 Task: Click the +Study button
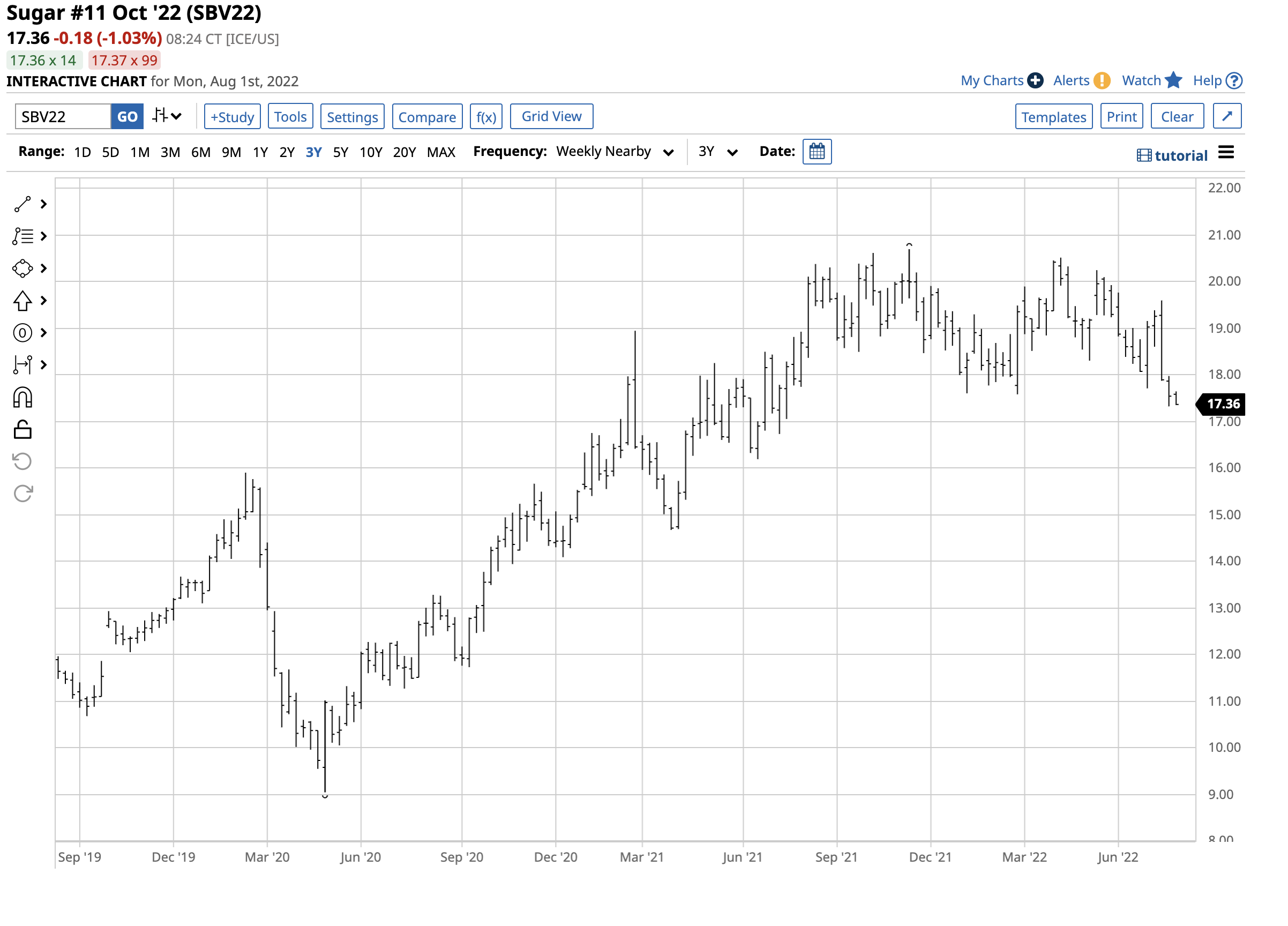233,117
